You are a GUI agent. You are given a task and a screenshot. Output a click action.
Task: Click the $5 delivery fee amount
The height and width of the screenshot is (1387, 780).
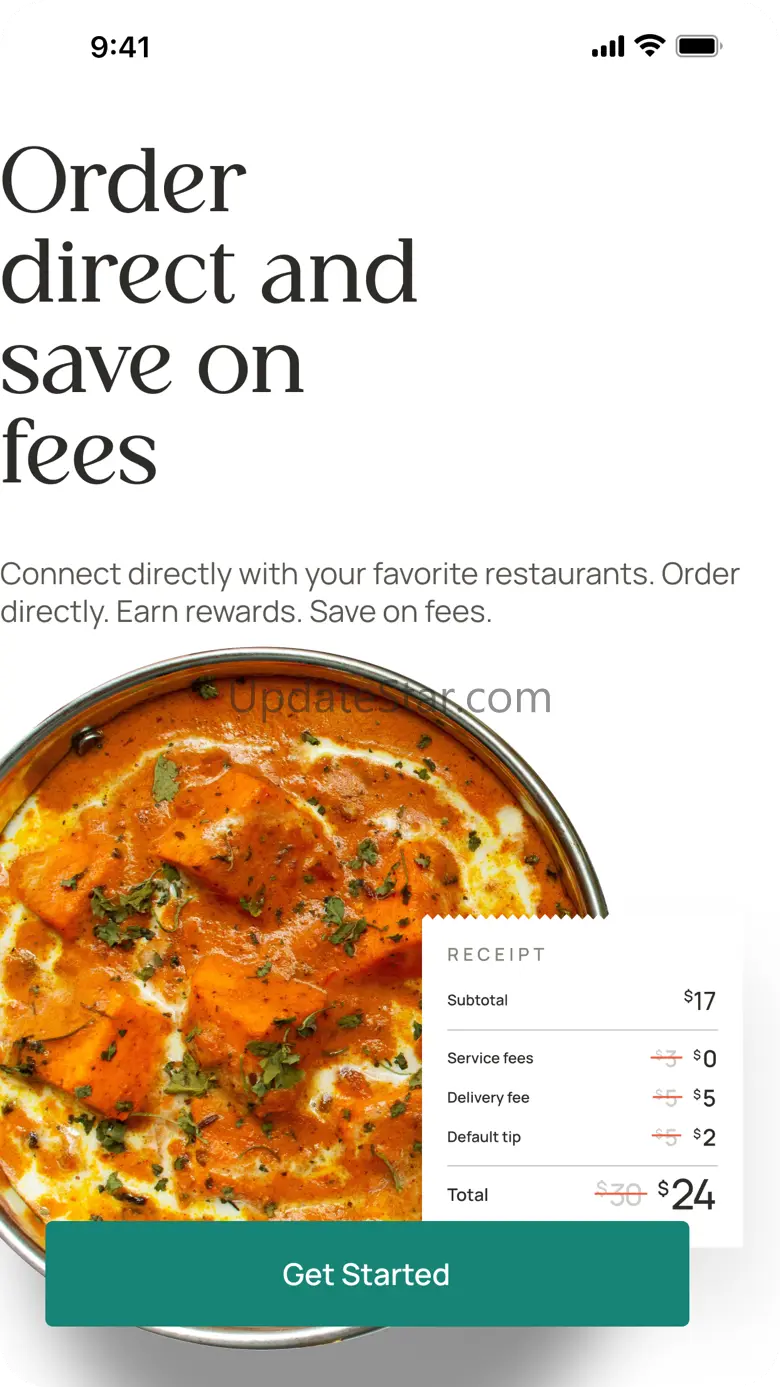click(x=705, y=1098)
